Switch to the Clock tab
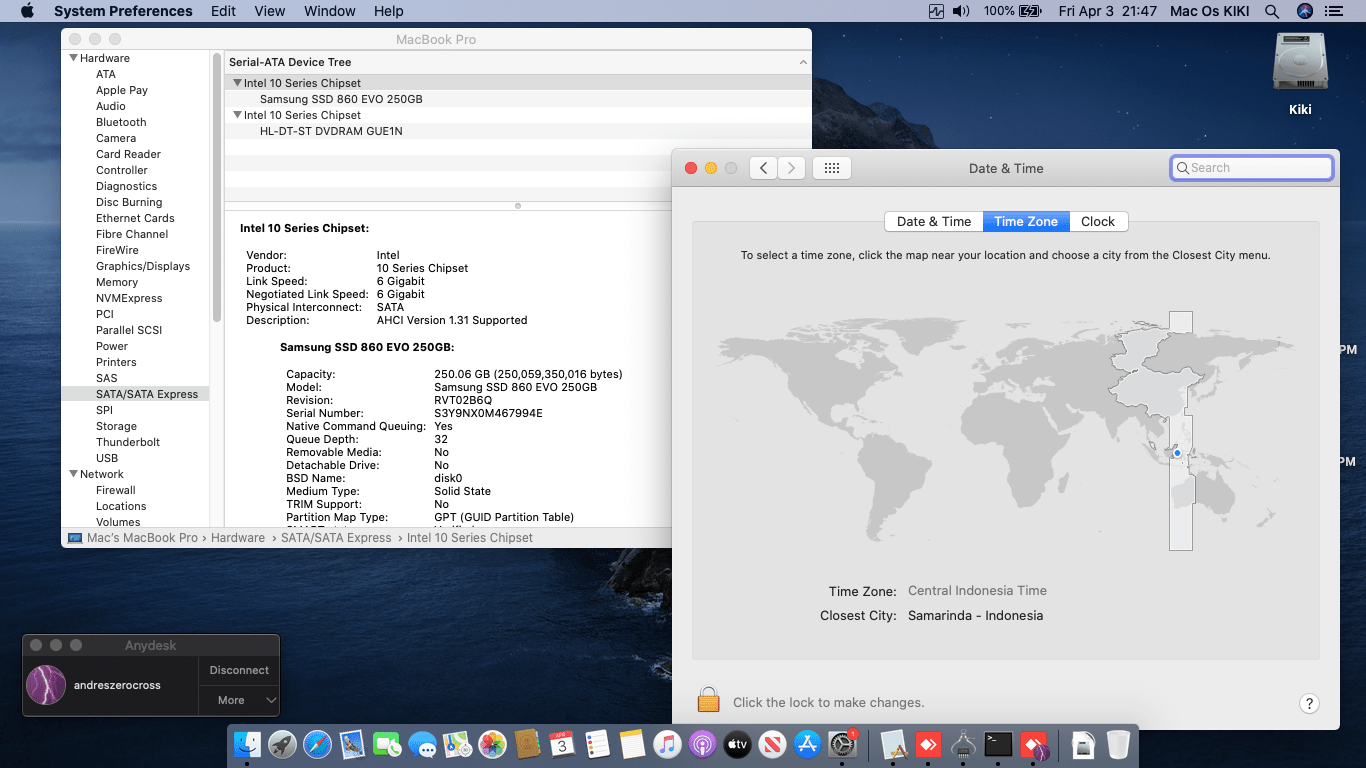1366x768 pixels. pos(1098,221)
